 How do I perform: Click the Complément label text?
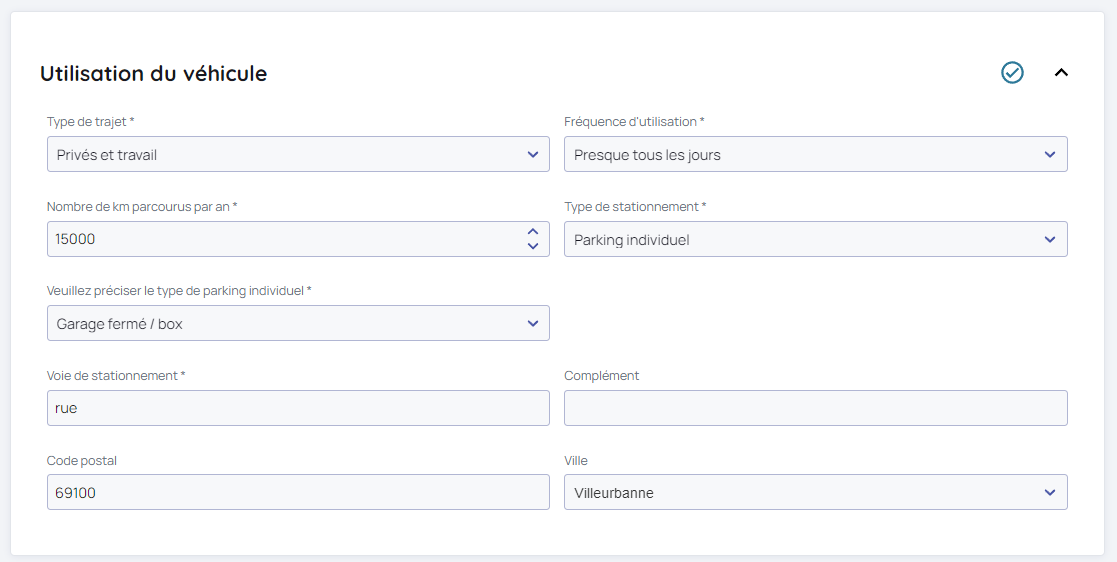(601, 376)
